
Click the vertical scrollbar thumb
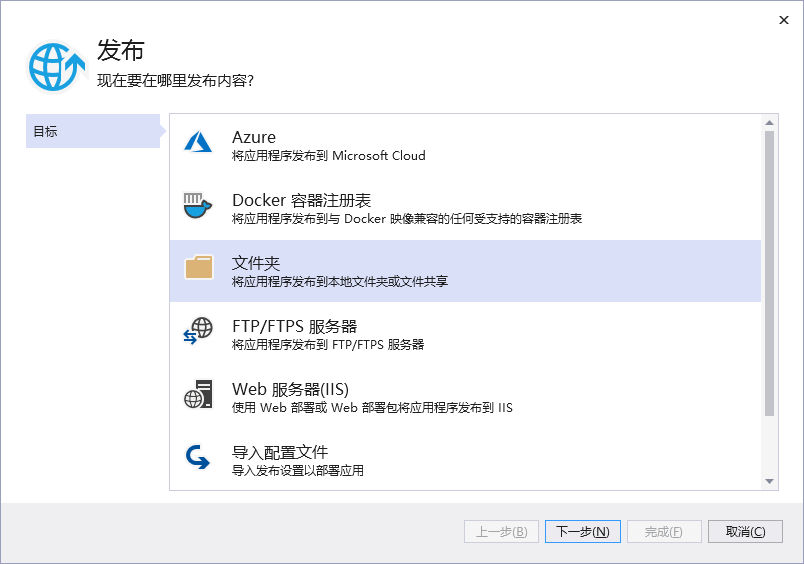(770, 270)
